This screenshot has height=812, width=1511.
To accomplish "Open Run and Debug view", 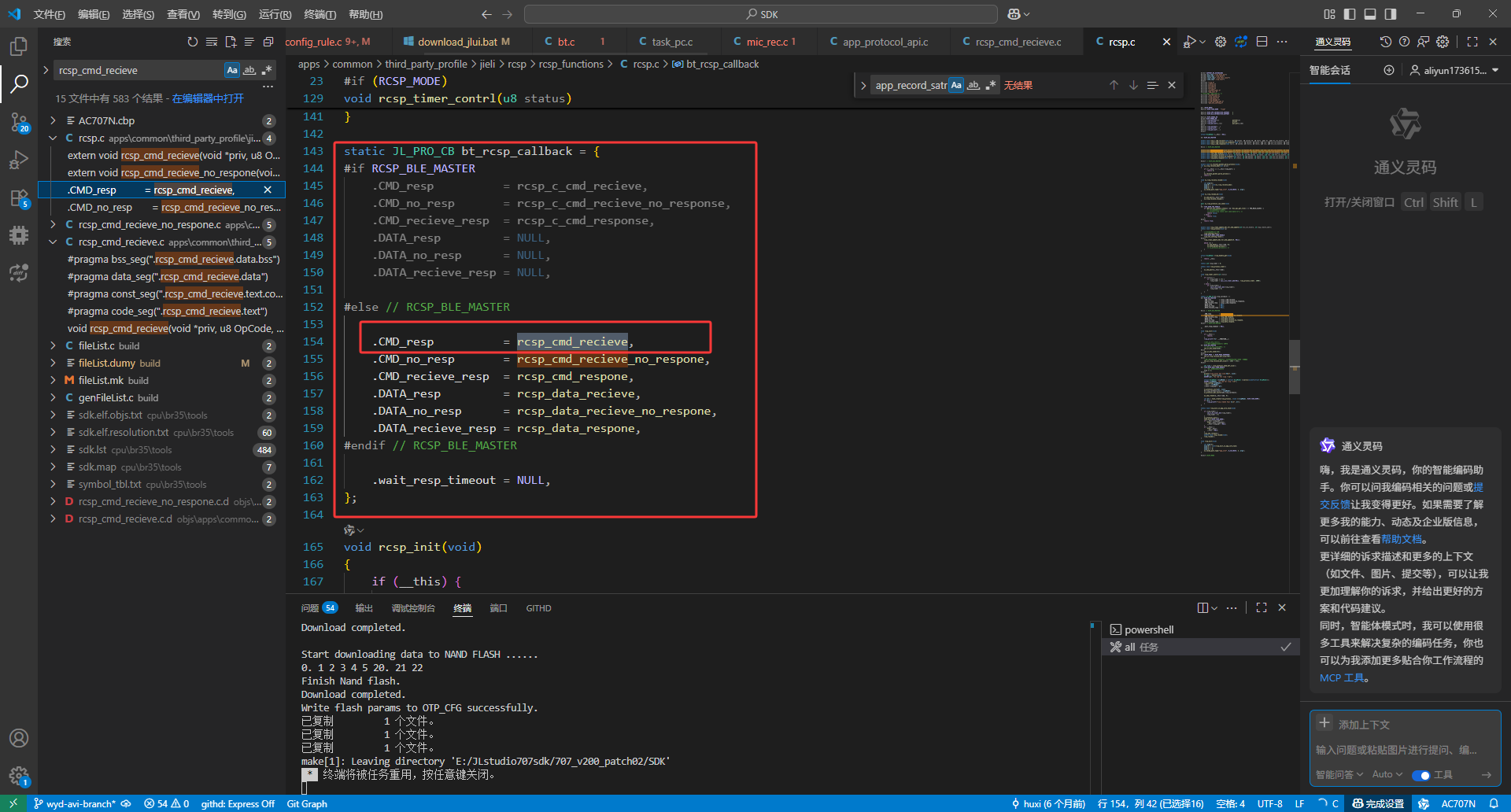I will point(19,160).
